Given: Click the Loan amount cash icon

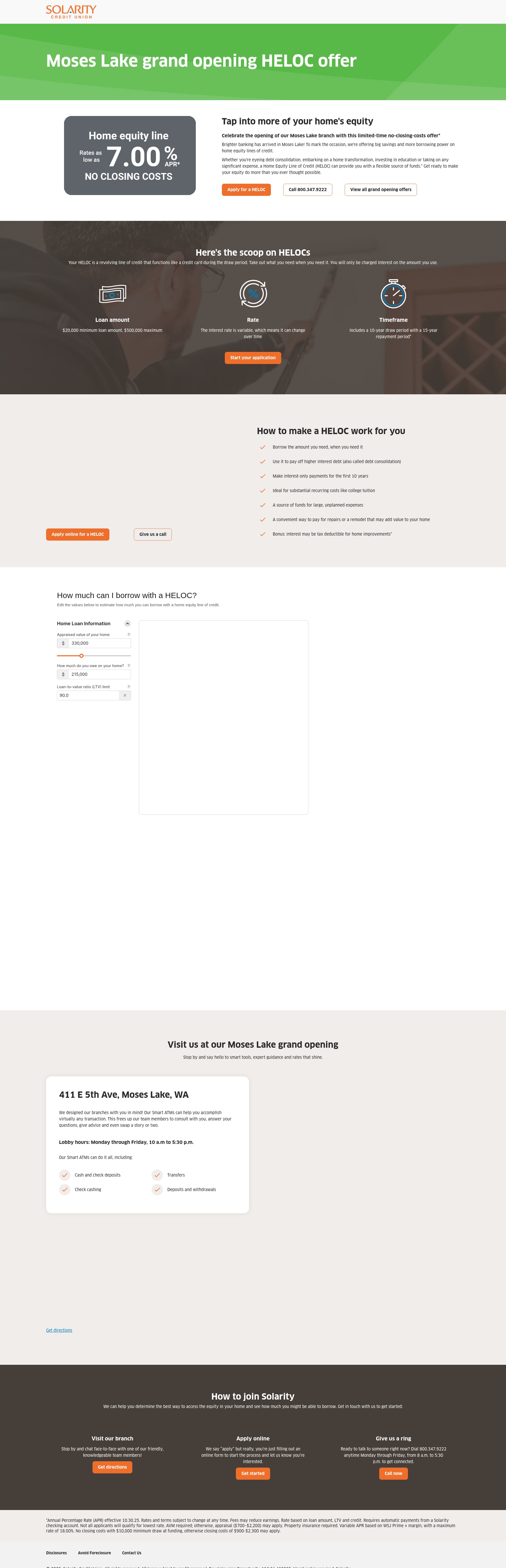Looking at the screenshot, I should click(113, 294).
